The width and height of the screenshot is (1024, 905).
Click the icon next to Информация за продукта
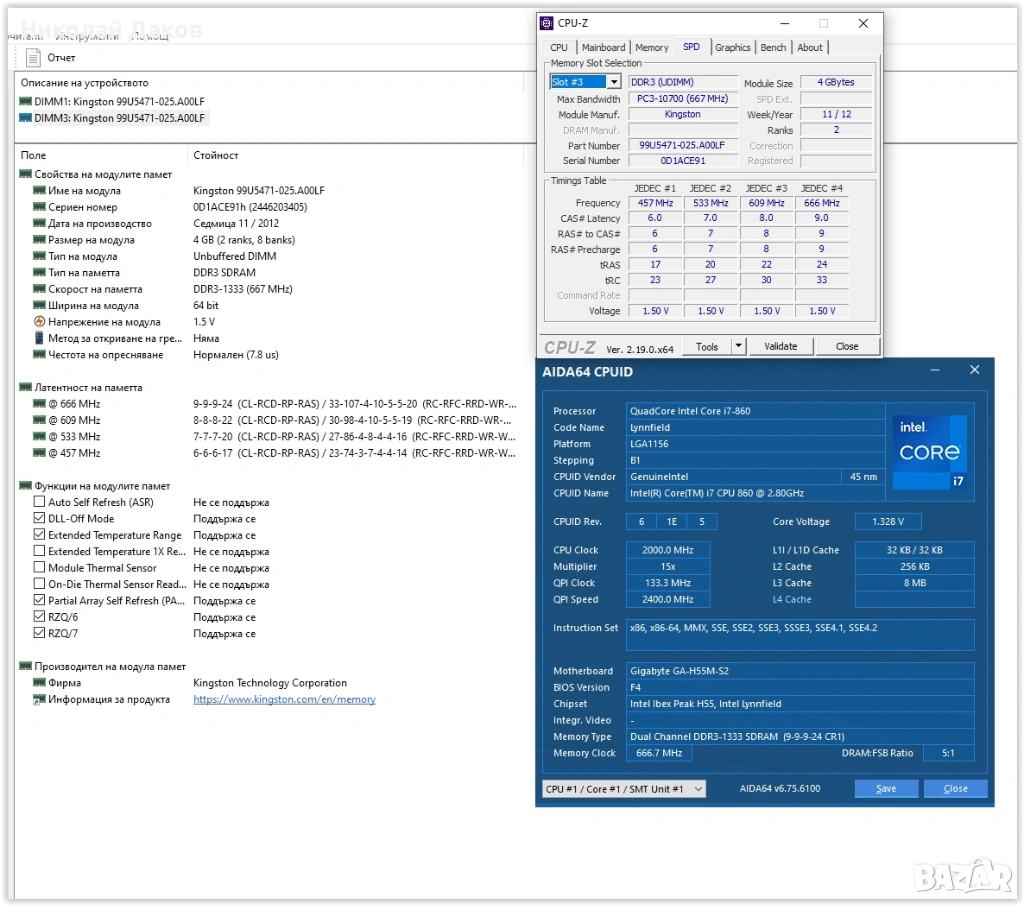click(x=40, y=700)
